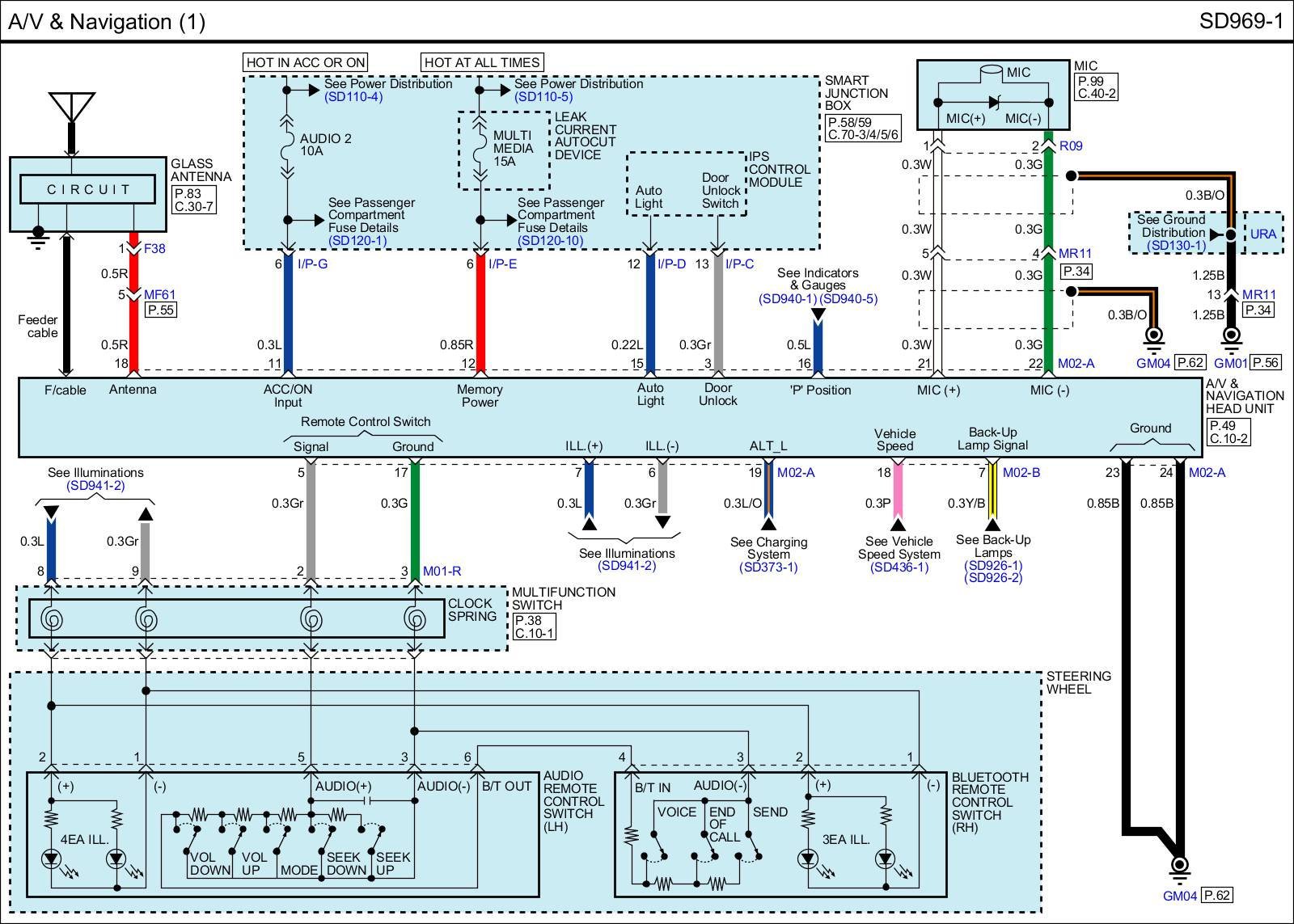This screenshot has width=1294, height=924.
Task: Click the diode symbol inside the MIC box
Action: (993, 103)
